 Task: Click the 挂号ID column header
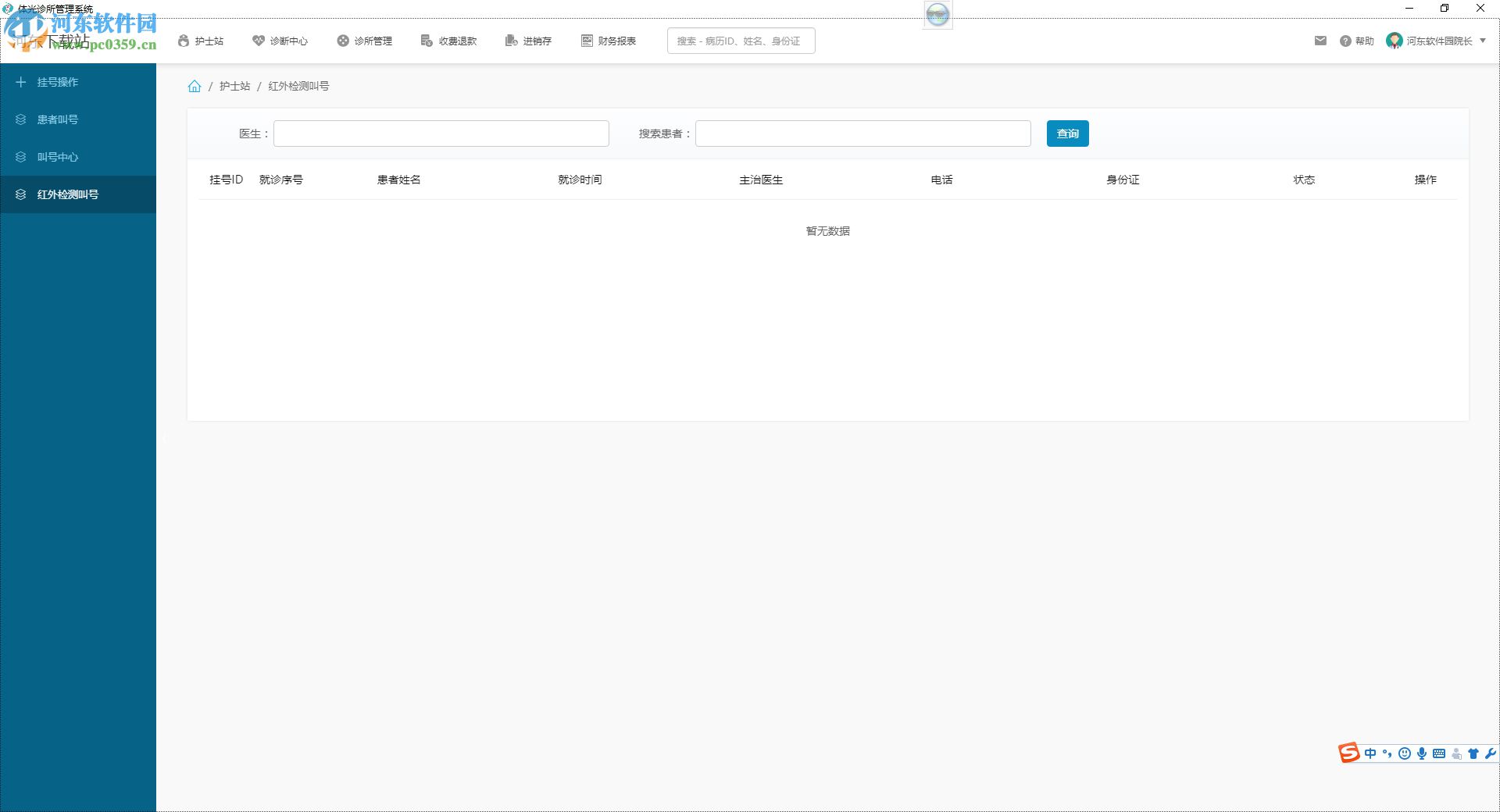coord(226,180)
